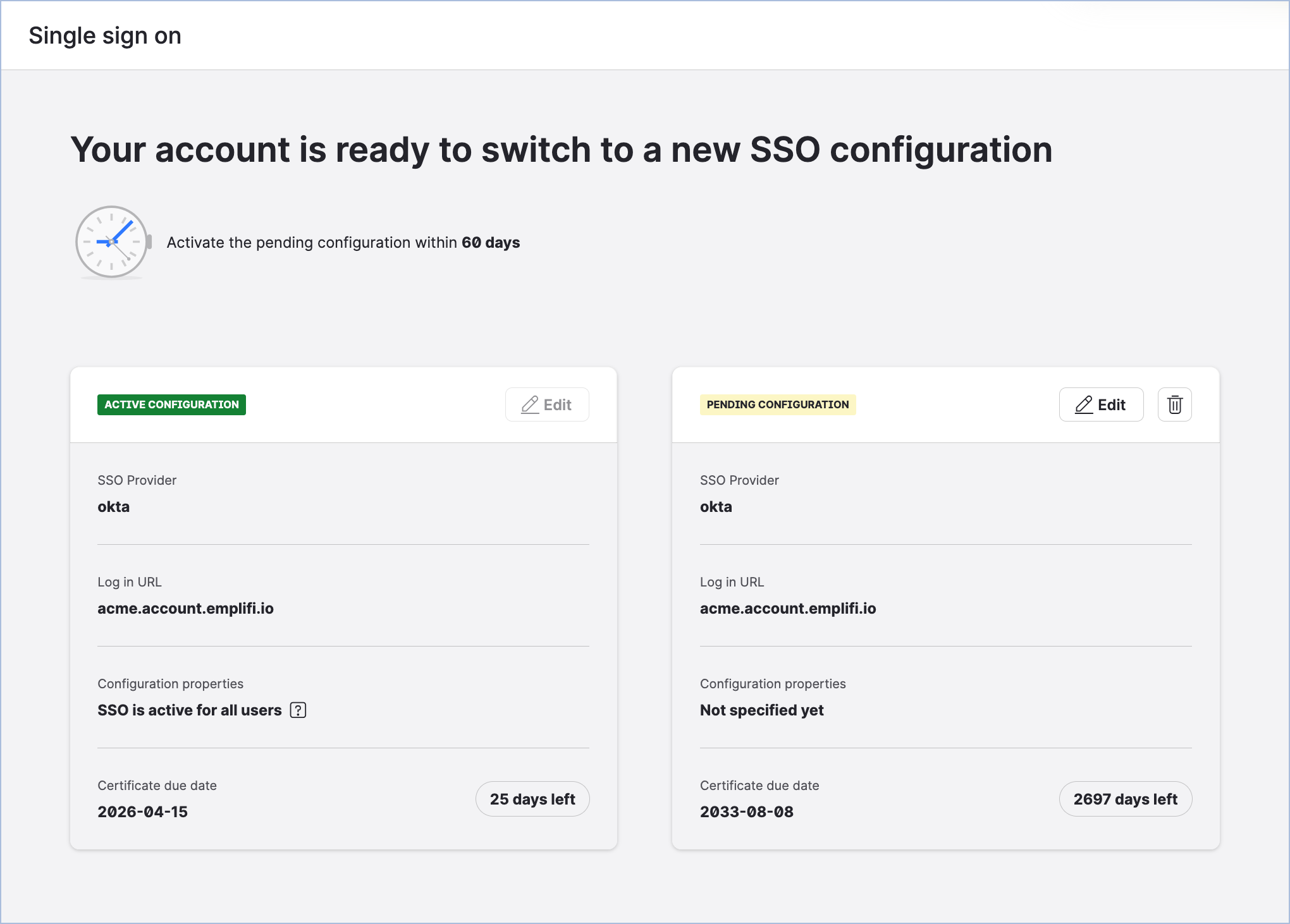The image size is (1290, 924).
Task: Click the Single sign on page title
Action: pyautogui.click(x=105, y=35)
